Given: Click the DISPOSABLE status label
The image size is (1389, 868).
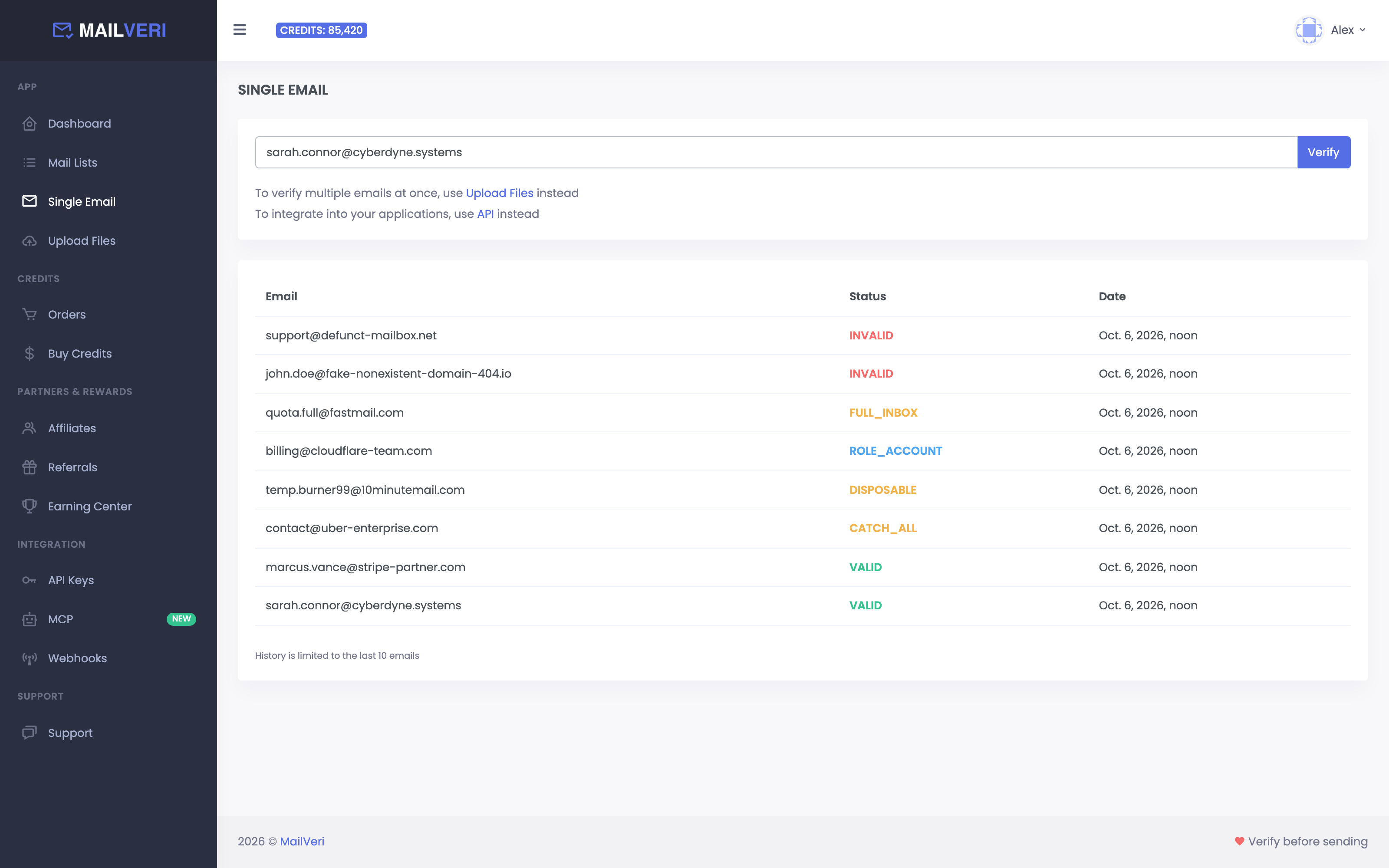Looking at the screenshot, I should (883, 490).
